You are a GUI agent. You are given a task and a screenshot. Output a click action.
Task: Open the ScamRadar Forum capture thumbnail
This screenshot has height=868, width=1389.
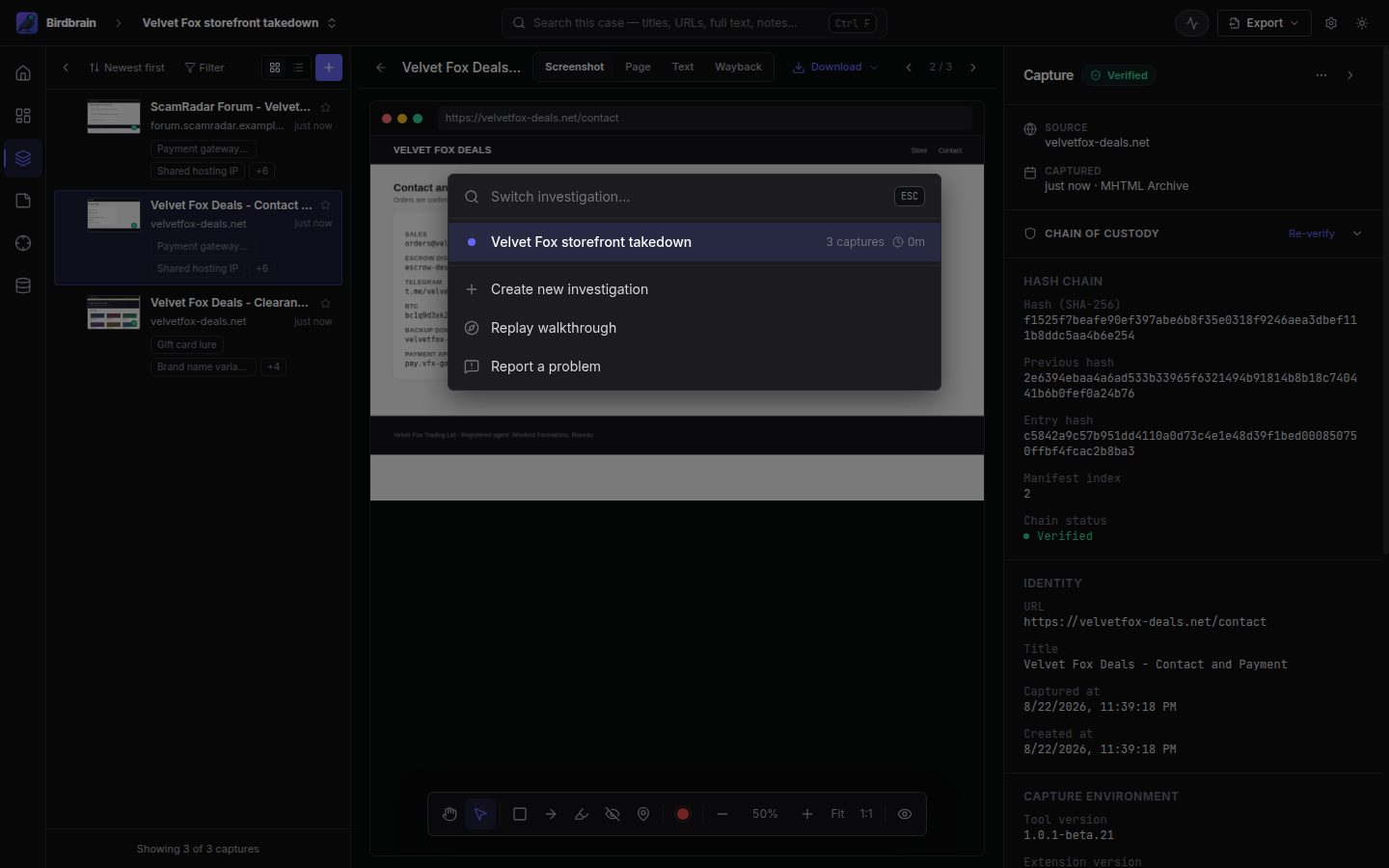point(114,117)
